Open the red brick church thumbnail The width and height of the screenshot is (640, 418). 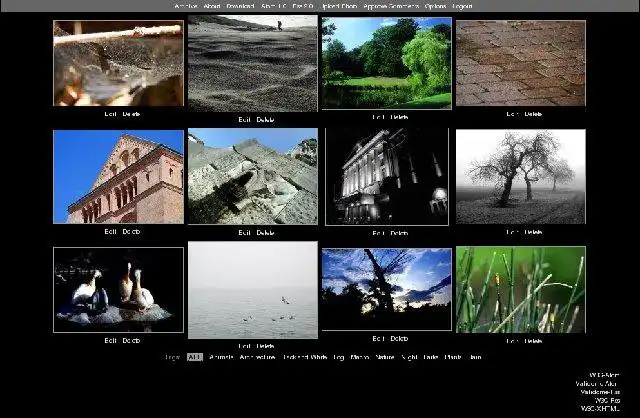pos(118,177)
